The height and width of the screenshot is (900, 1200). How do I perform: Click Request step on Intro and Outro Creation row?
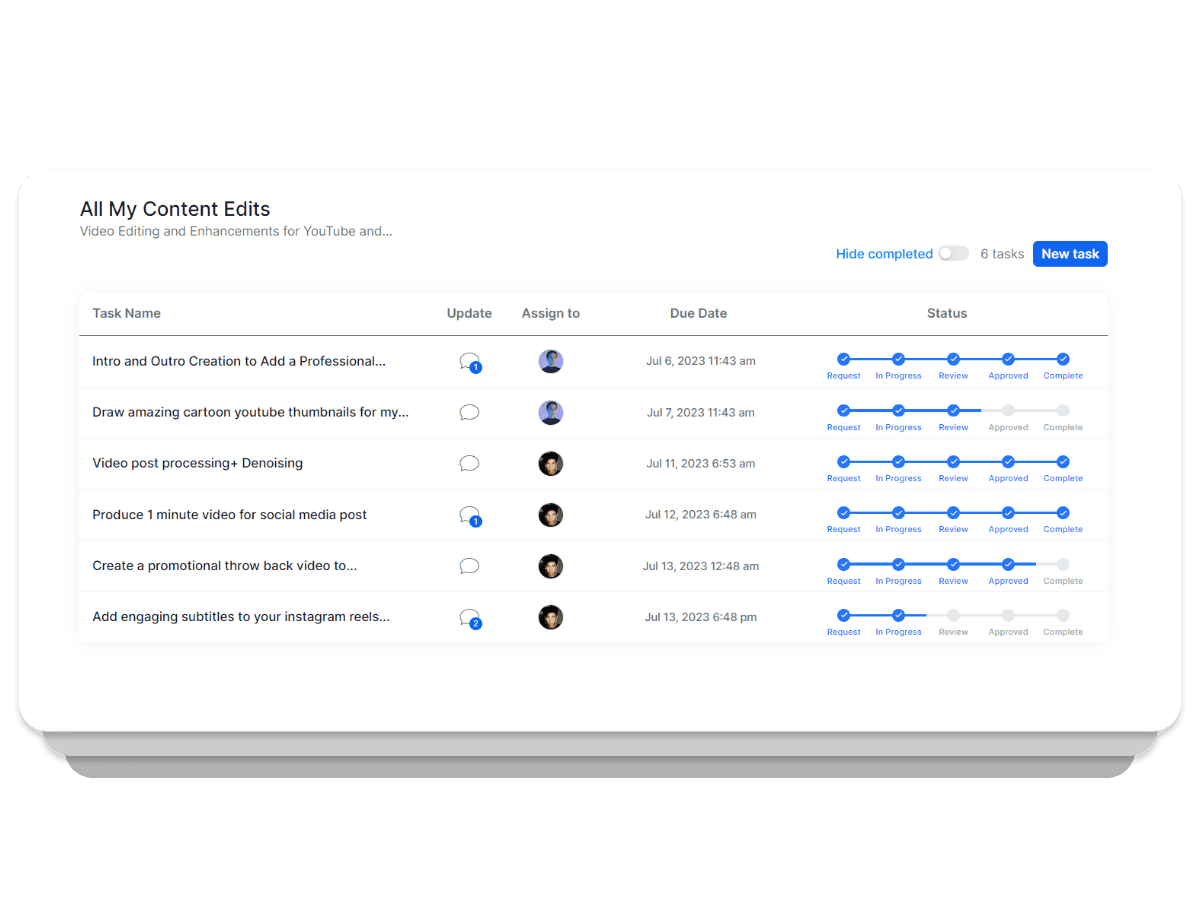tap(843, 359)
